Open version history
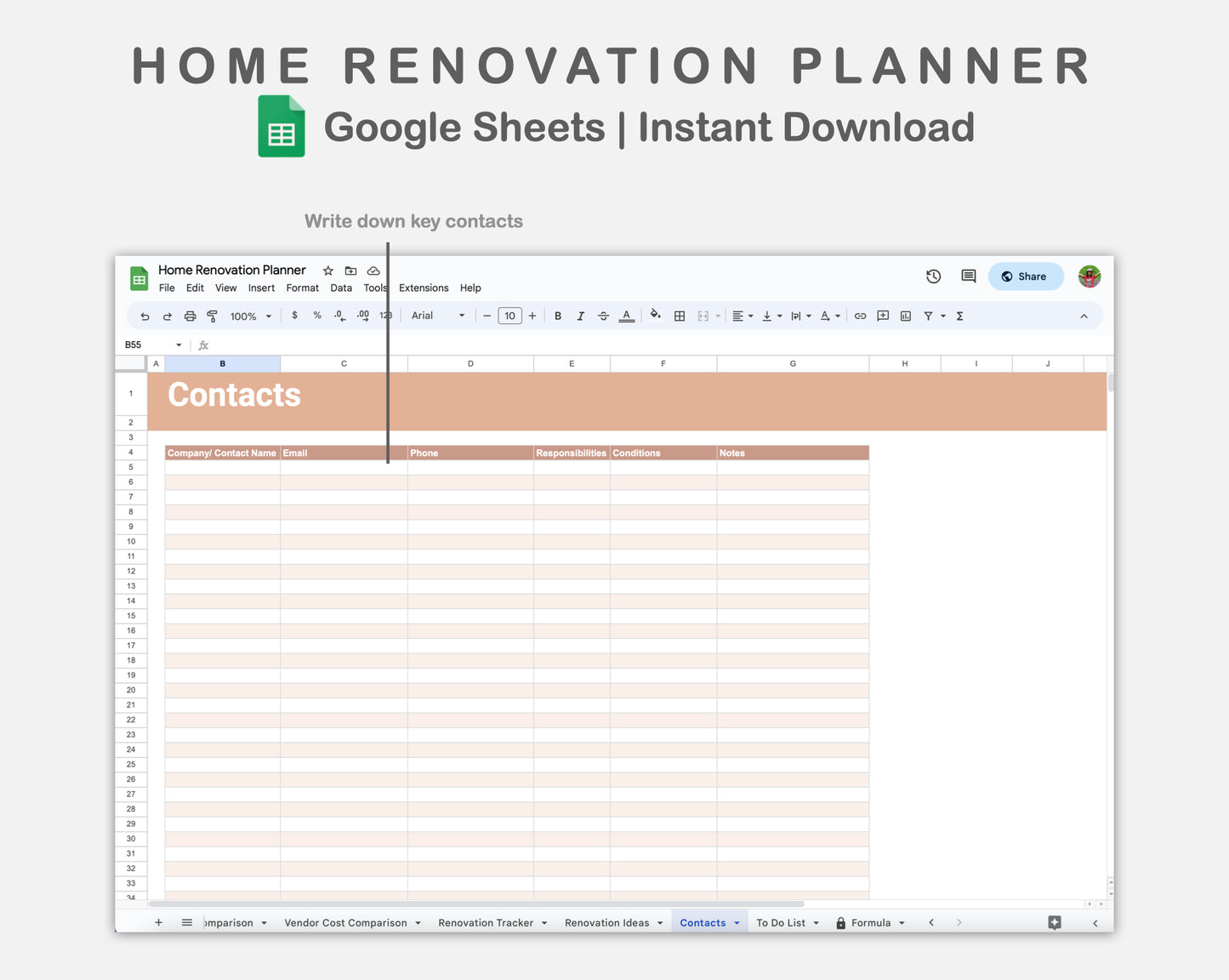 (x=933, y=276)
